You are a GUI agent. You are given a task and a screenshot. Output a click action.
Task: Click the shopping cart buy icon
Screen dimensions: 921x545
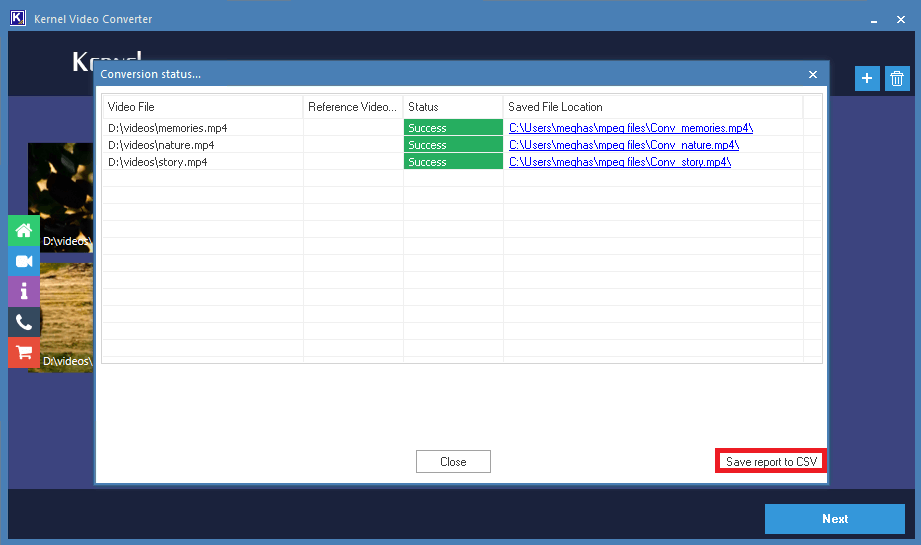click(23, 352)
